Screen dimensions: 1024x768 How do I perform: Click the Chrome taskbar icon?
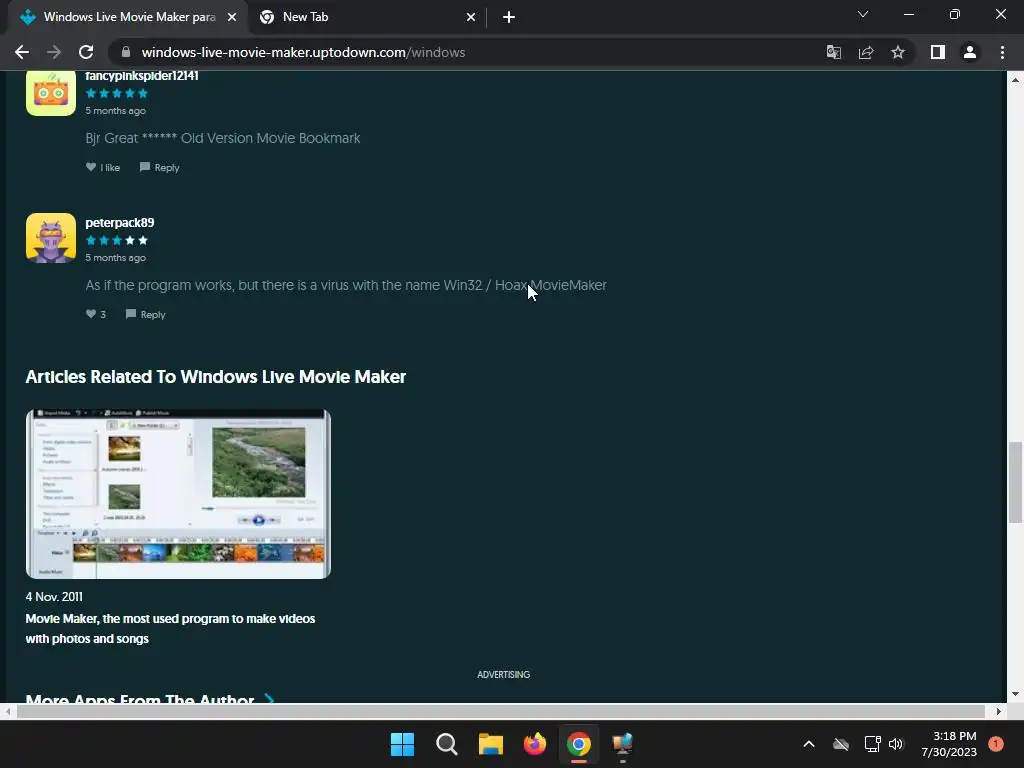click(579, 744)
